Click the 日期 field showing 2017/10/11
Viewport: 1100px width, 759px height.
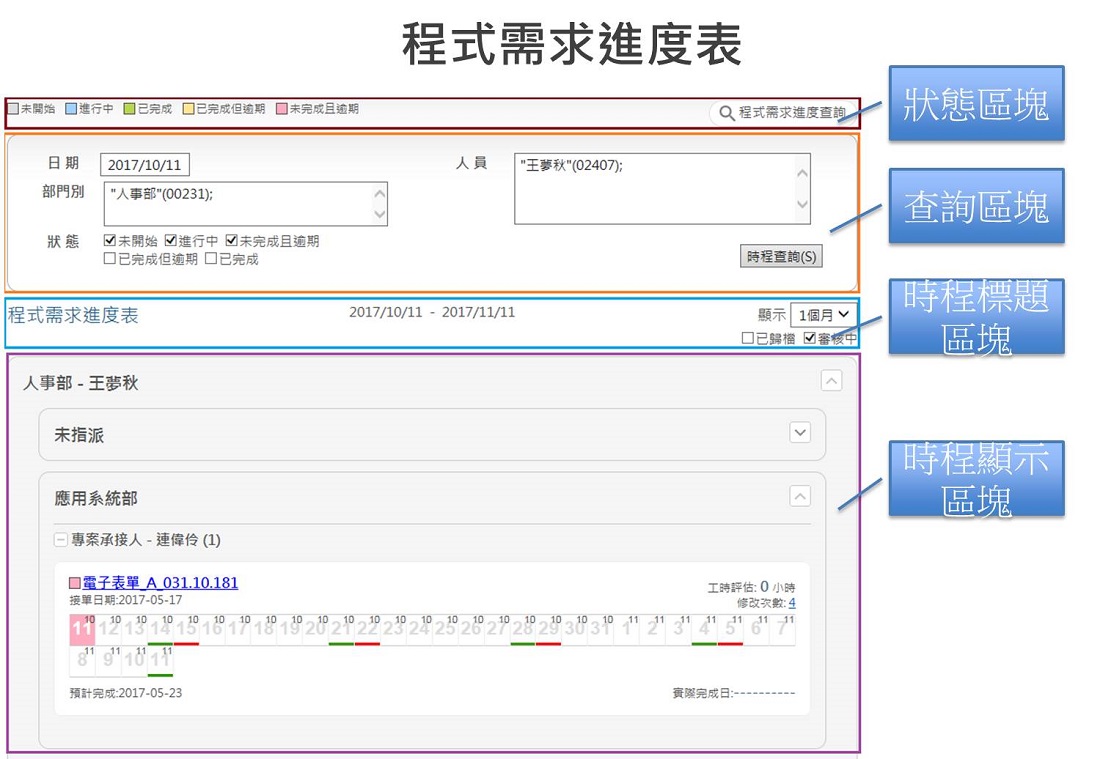click(145, 165)
